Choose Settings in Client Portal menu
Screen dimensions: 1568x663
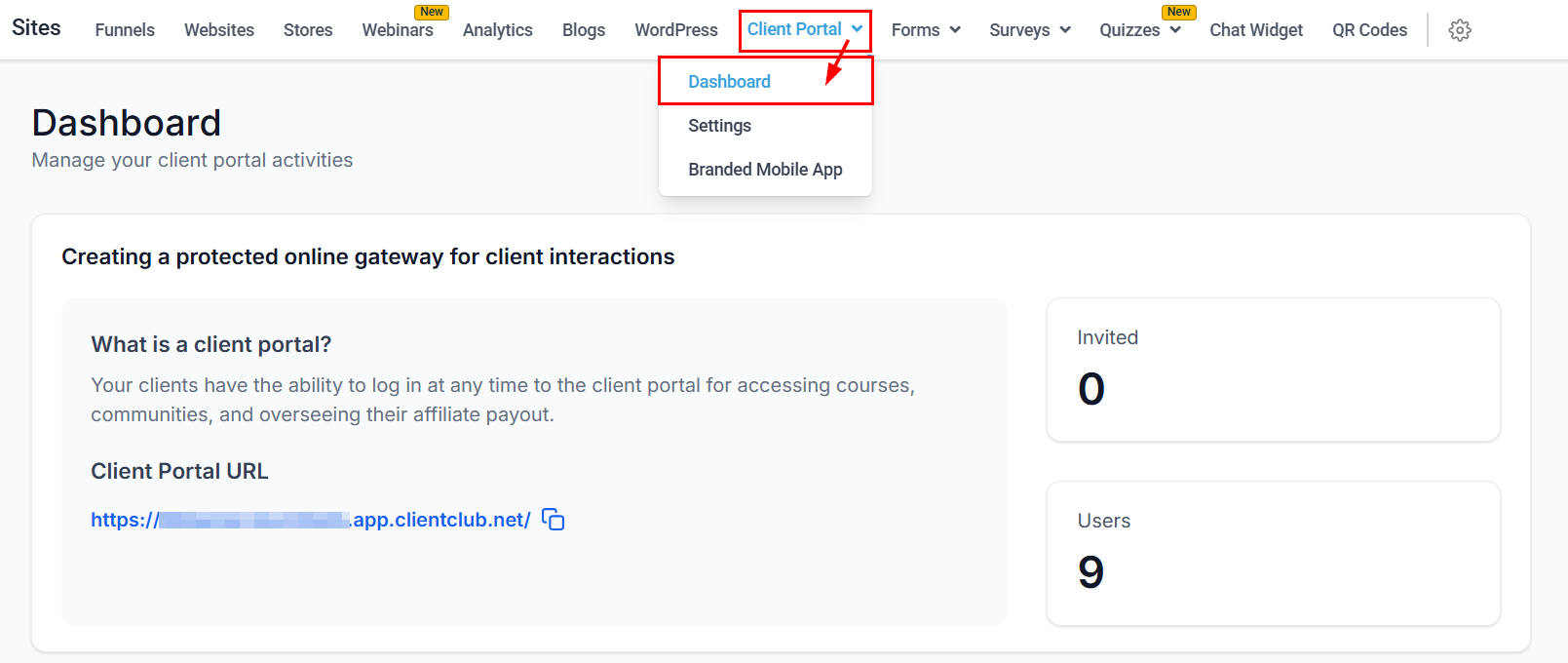pyautogui.click(x=719, y=126)
